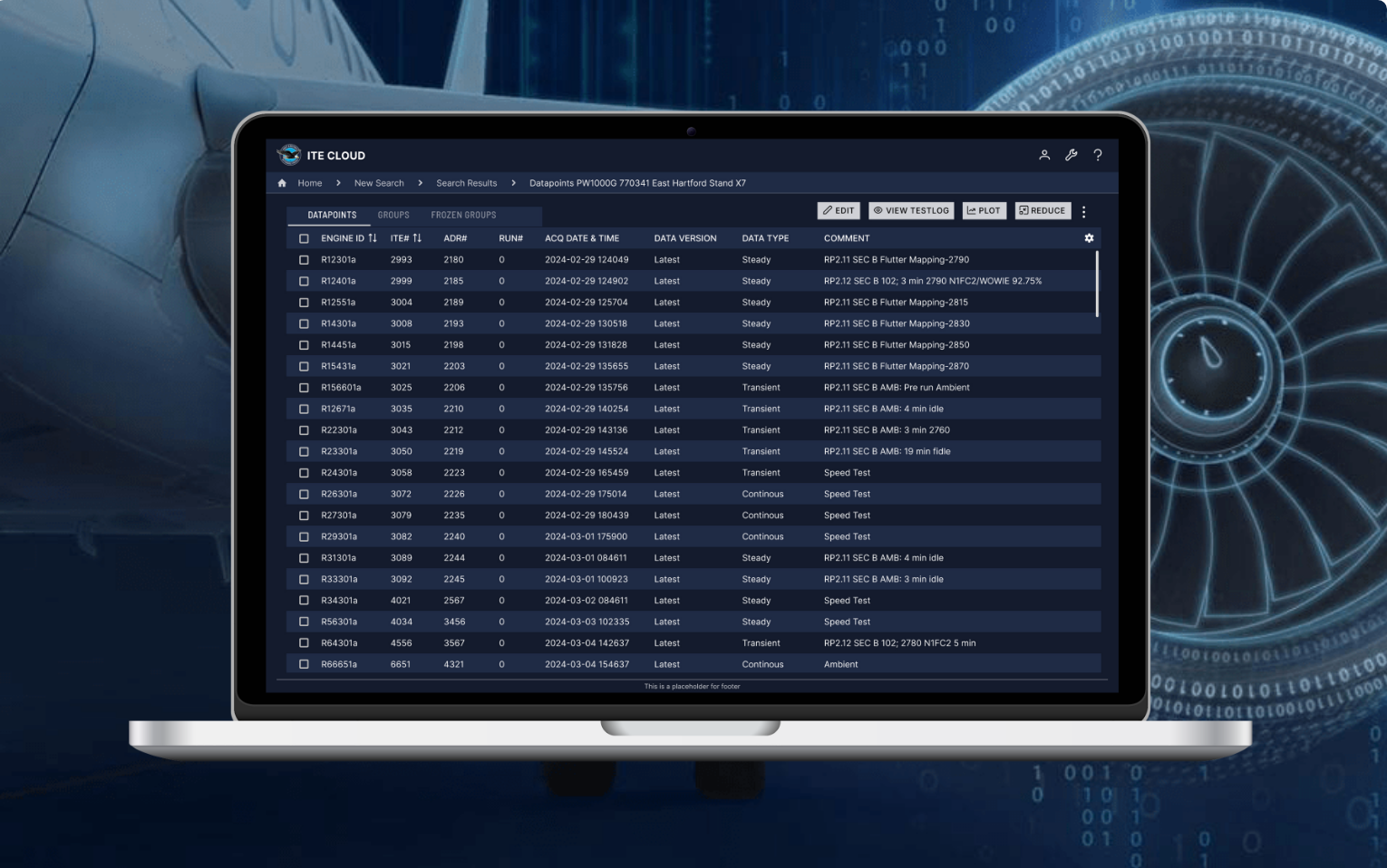This screenshot has width=1387, height=868.
Task: Check the row for engine R12301a
Action: coord(304,260)
